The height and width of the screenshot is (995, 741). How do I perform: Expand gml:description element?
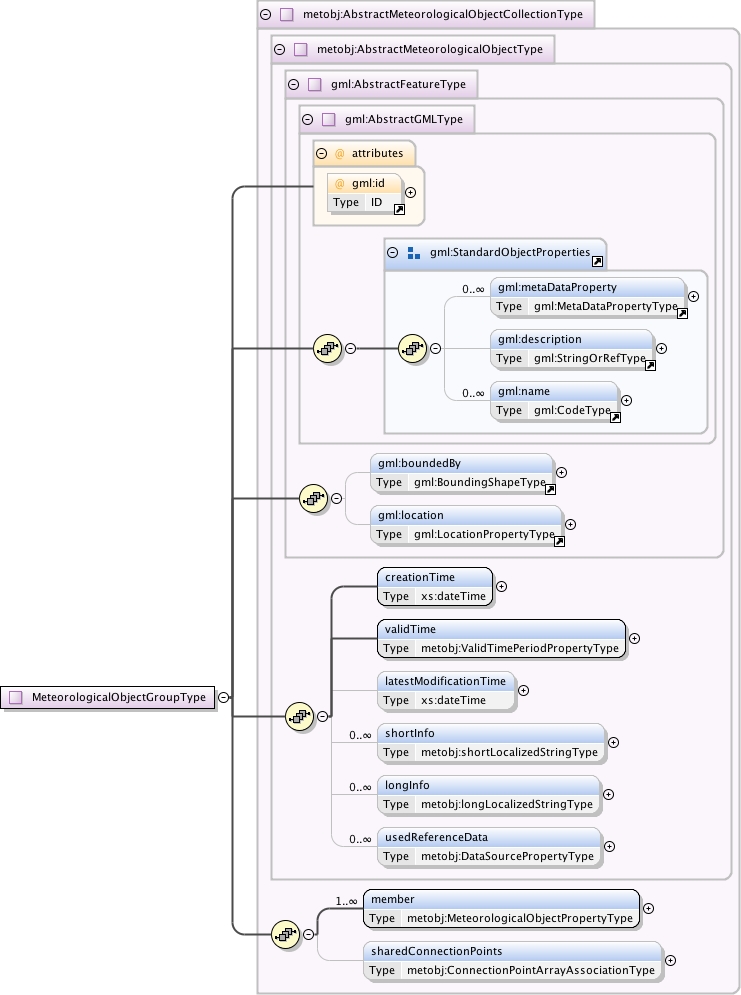click(661, 348)
